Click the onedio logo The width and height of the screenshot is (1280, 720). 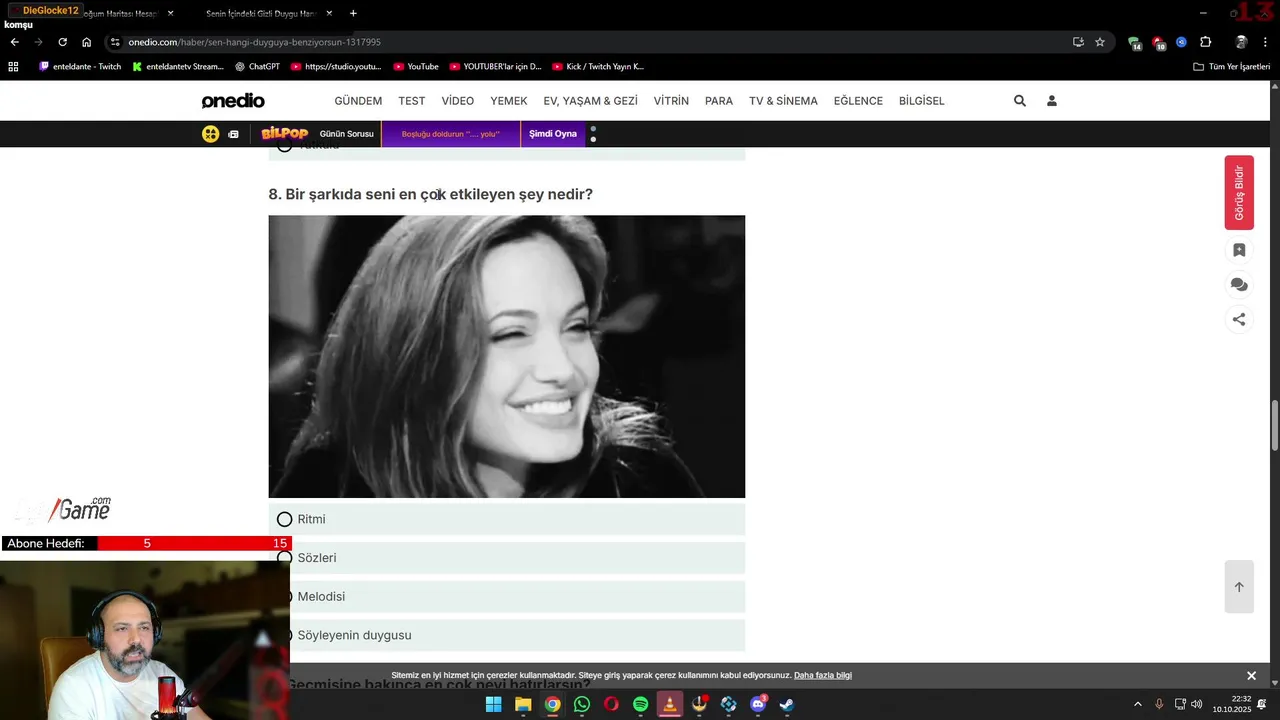tap(233, 101)
